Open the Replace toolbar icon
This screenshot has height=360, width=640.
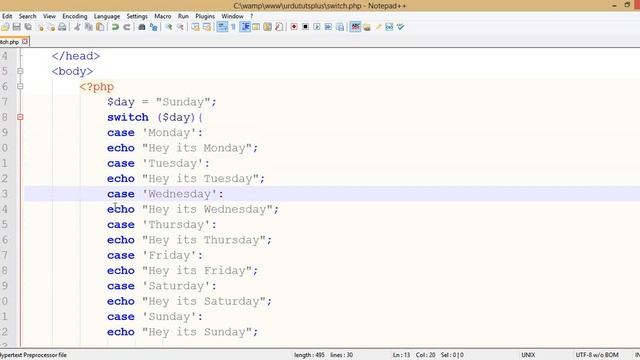pos(153,27)
